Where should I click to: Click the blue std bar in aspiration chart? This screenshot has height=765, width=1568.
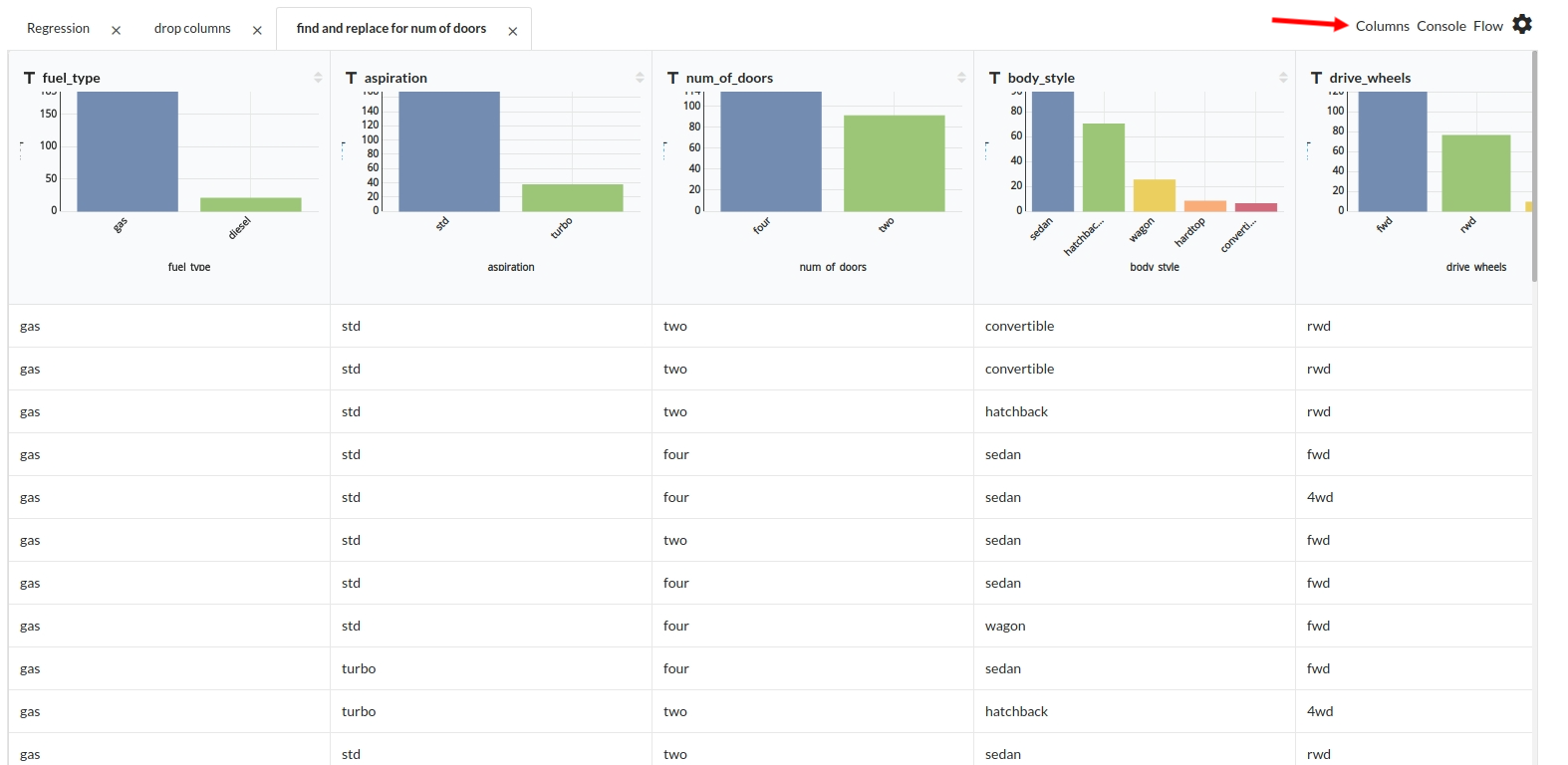(x=449, y=151)
